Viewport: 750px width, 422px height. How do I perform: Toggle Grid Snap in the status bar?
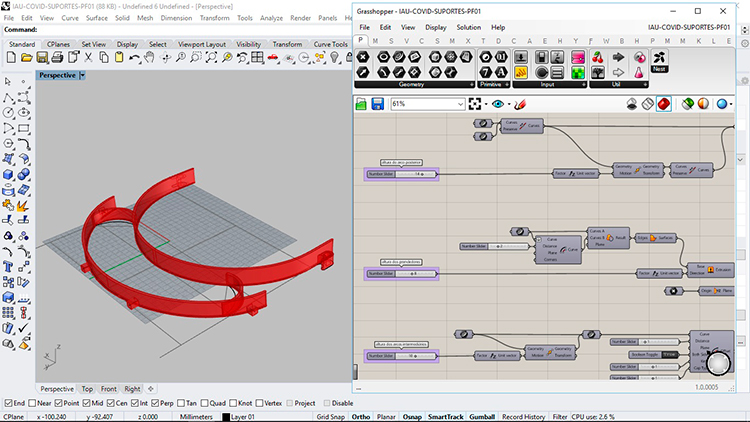(x=331, y=417)
